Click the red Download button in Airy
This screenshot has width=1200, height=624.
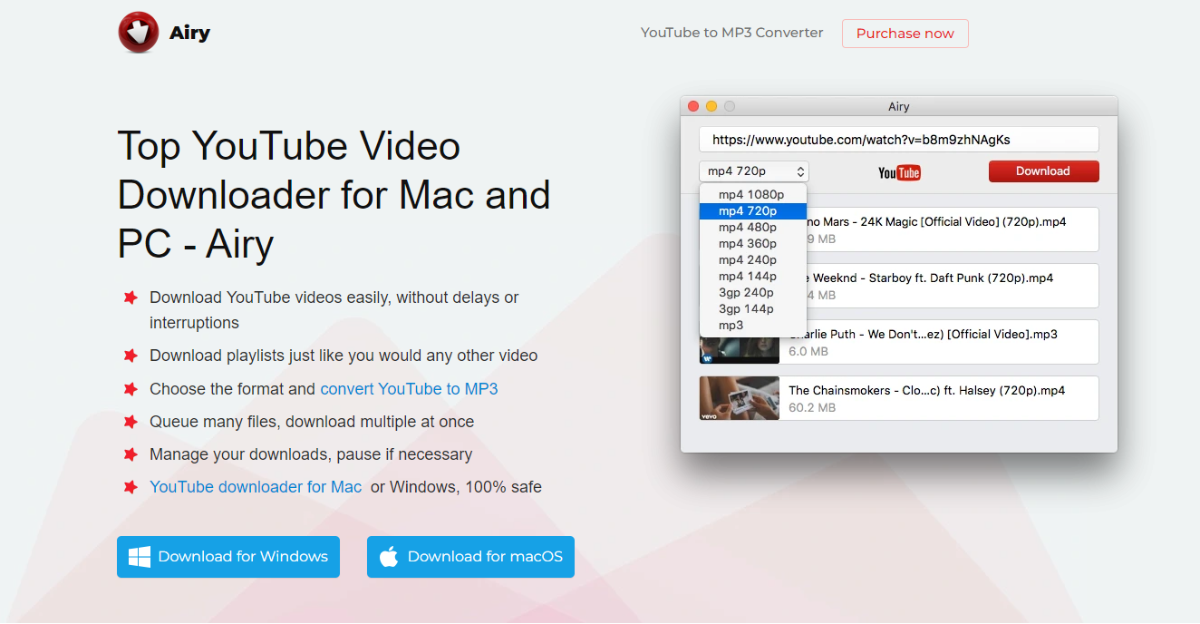click(1043, 171)
